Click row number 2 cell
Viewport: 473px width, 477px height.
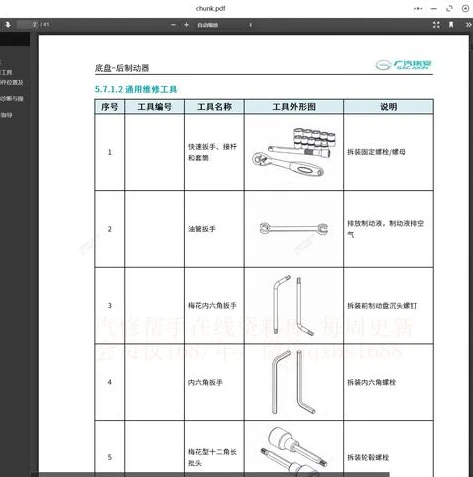click(x=110, y=229)
